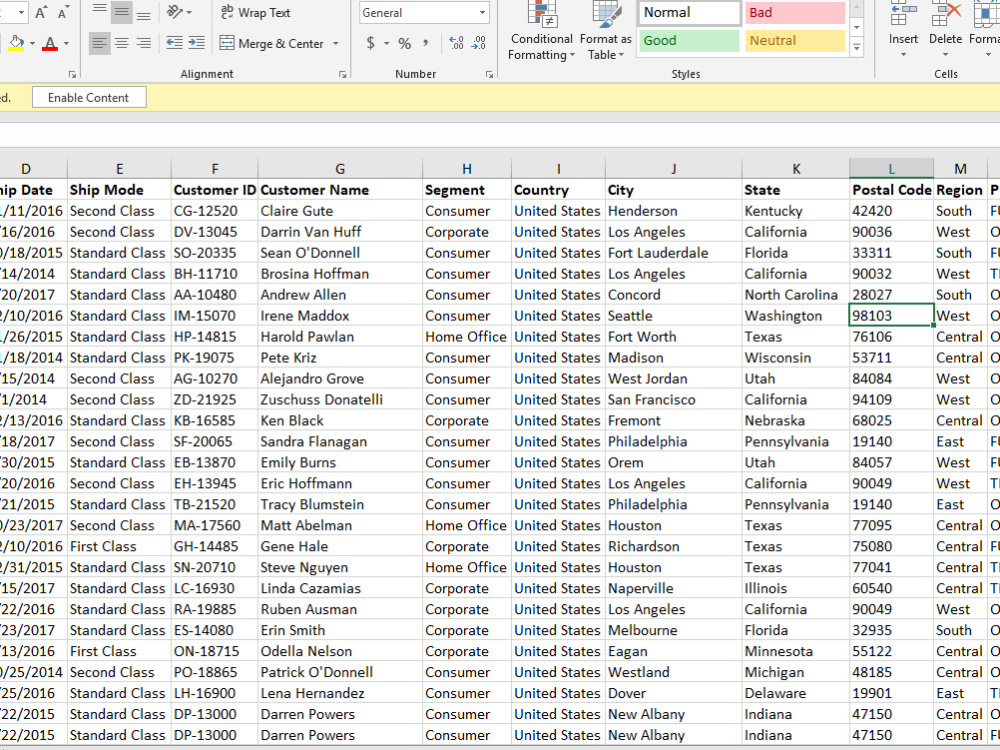The height and width of the screenshot is (750, 1000).
Task: Show next row of cell styles
Action: tap(857, 27)
